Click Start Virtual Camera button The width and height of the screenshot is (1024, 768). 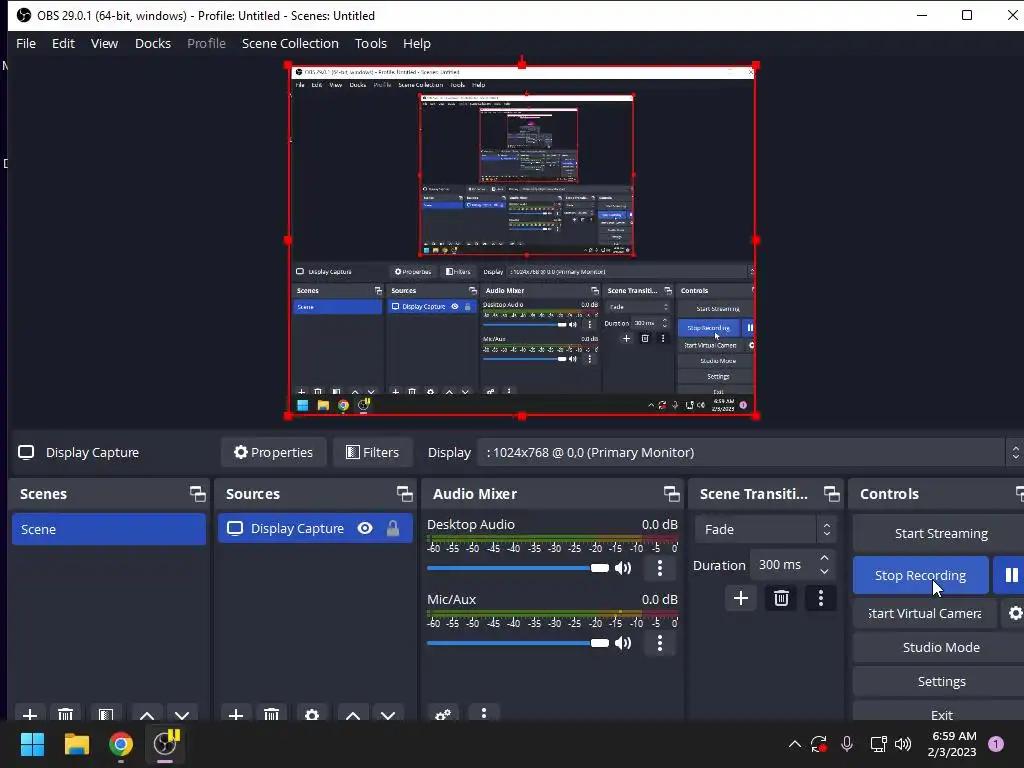[x=925, y=613]
